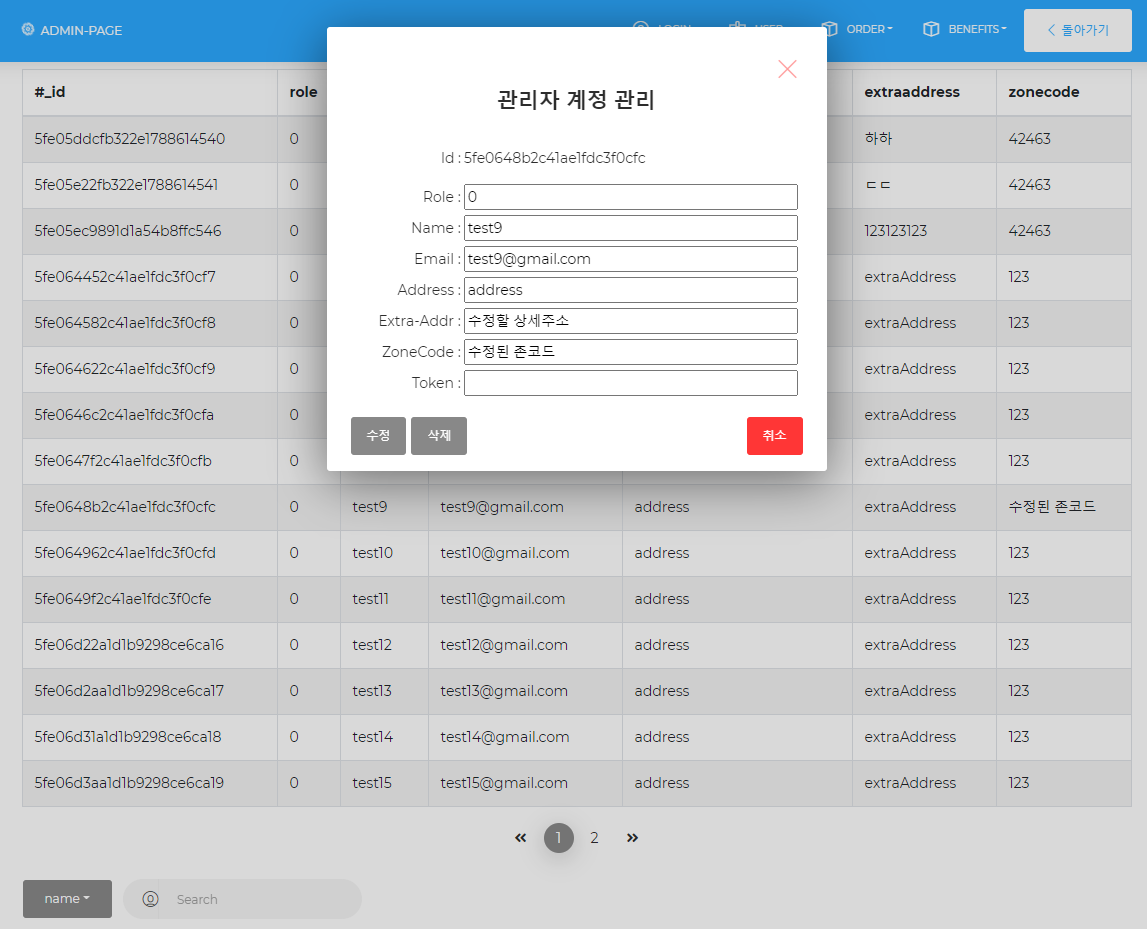Go to page 2 of the table
Screen dimensions: 1147x929
tap(594, 838)
